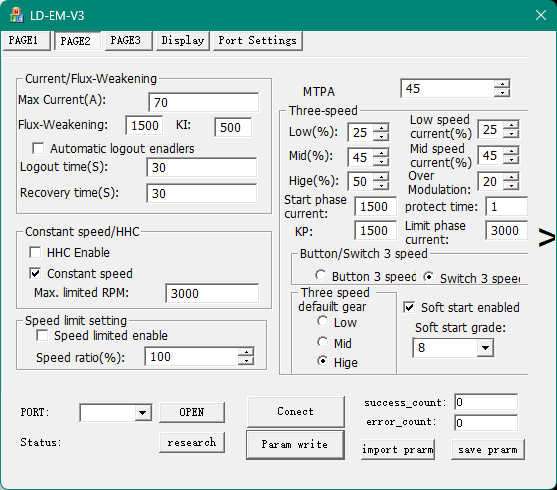Image resolution: width=557 pixels, height=490 pixels.
Task: Decrease the Hige(%) value
Action: (x=381, y=185)
